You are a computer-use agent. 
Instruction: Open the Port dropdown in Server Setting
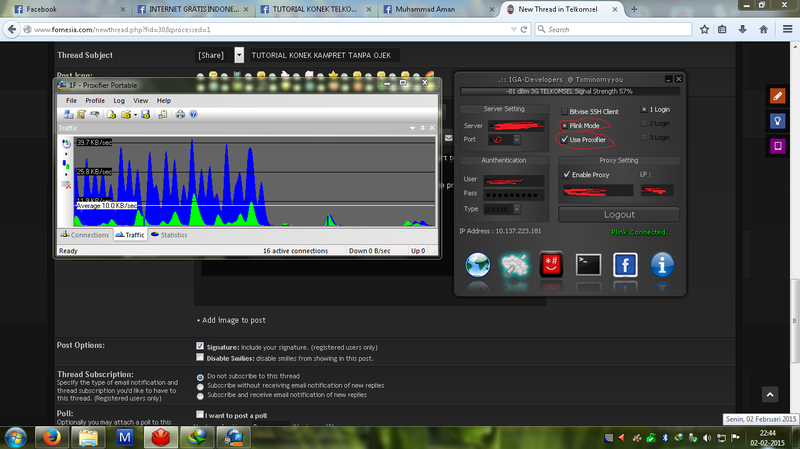tap(517, 139)
